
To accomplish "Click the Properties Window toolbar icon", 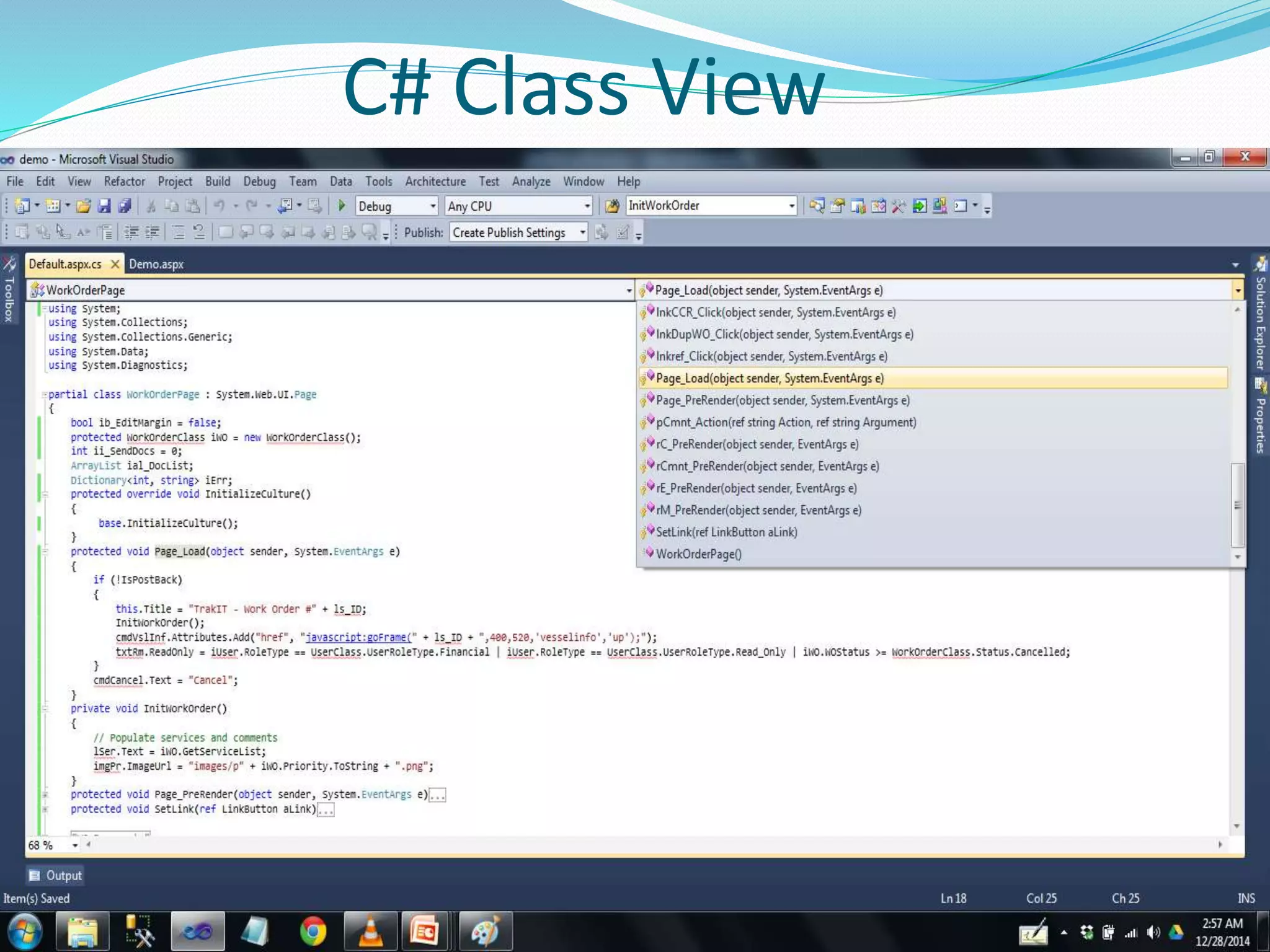I will 838,206.
